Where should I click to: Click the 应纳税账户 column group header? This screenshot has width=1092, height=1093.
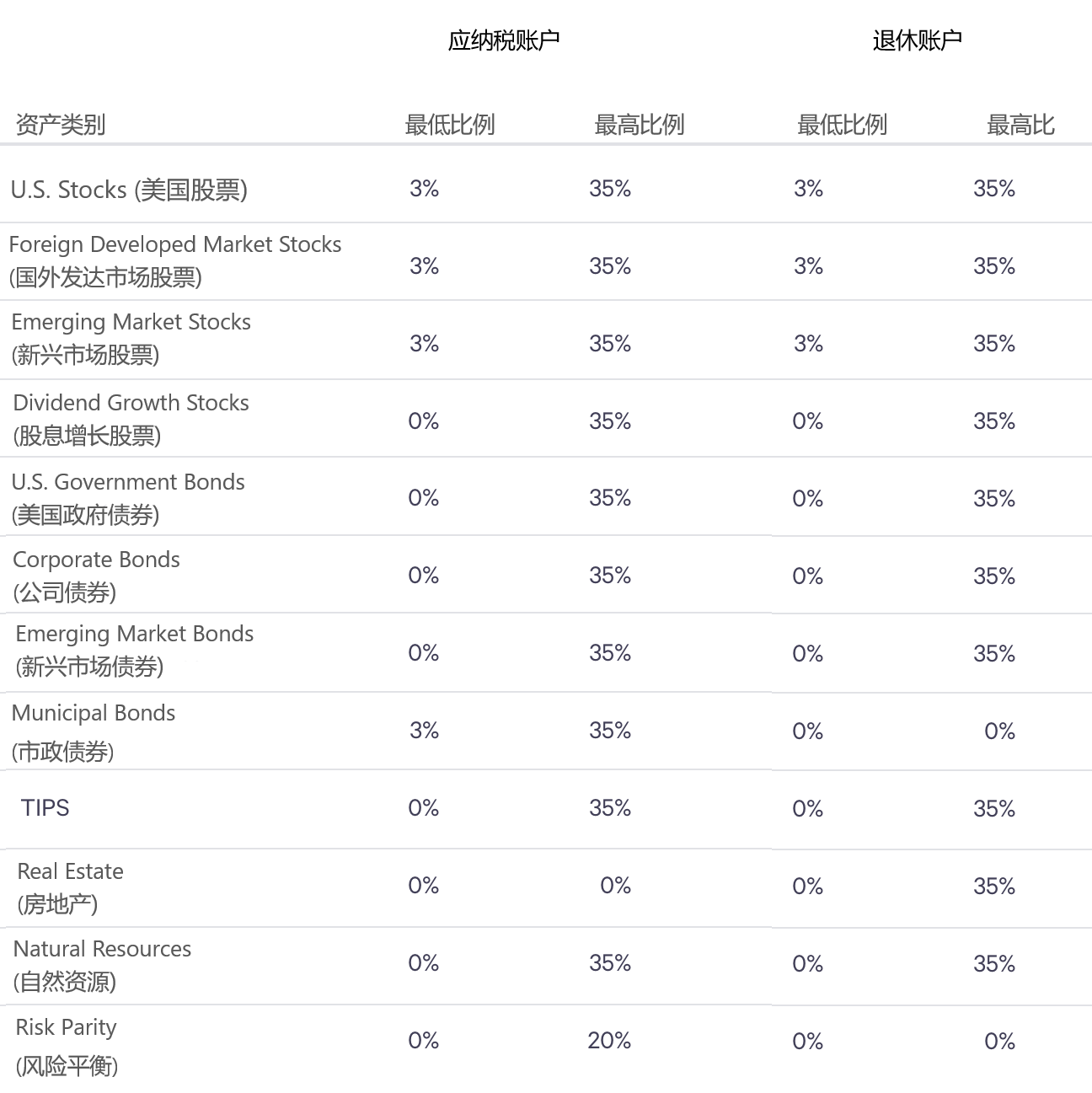point(503,40)
